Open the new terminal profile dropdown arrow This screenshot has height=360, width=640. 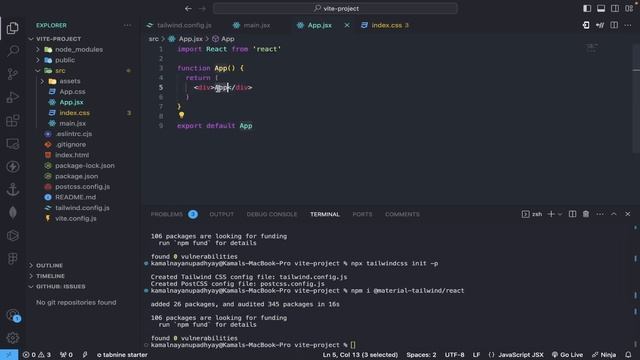point(560,214)
